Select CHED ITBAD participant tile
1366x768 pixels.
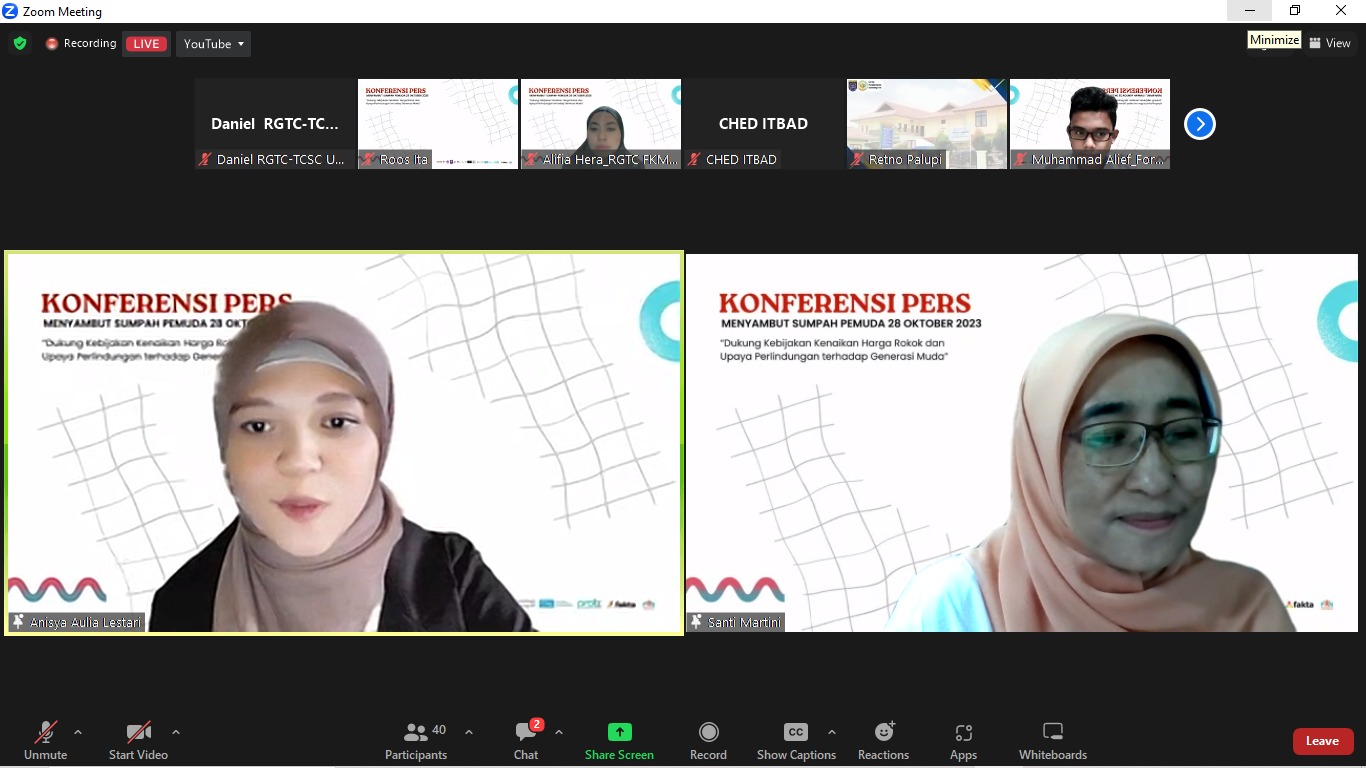764,124
